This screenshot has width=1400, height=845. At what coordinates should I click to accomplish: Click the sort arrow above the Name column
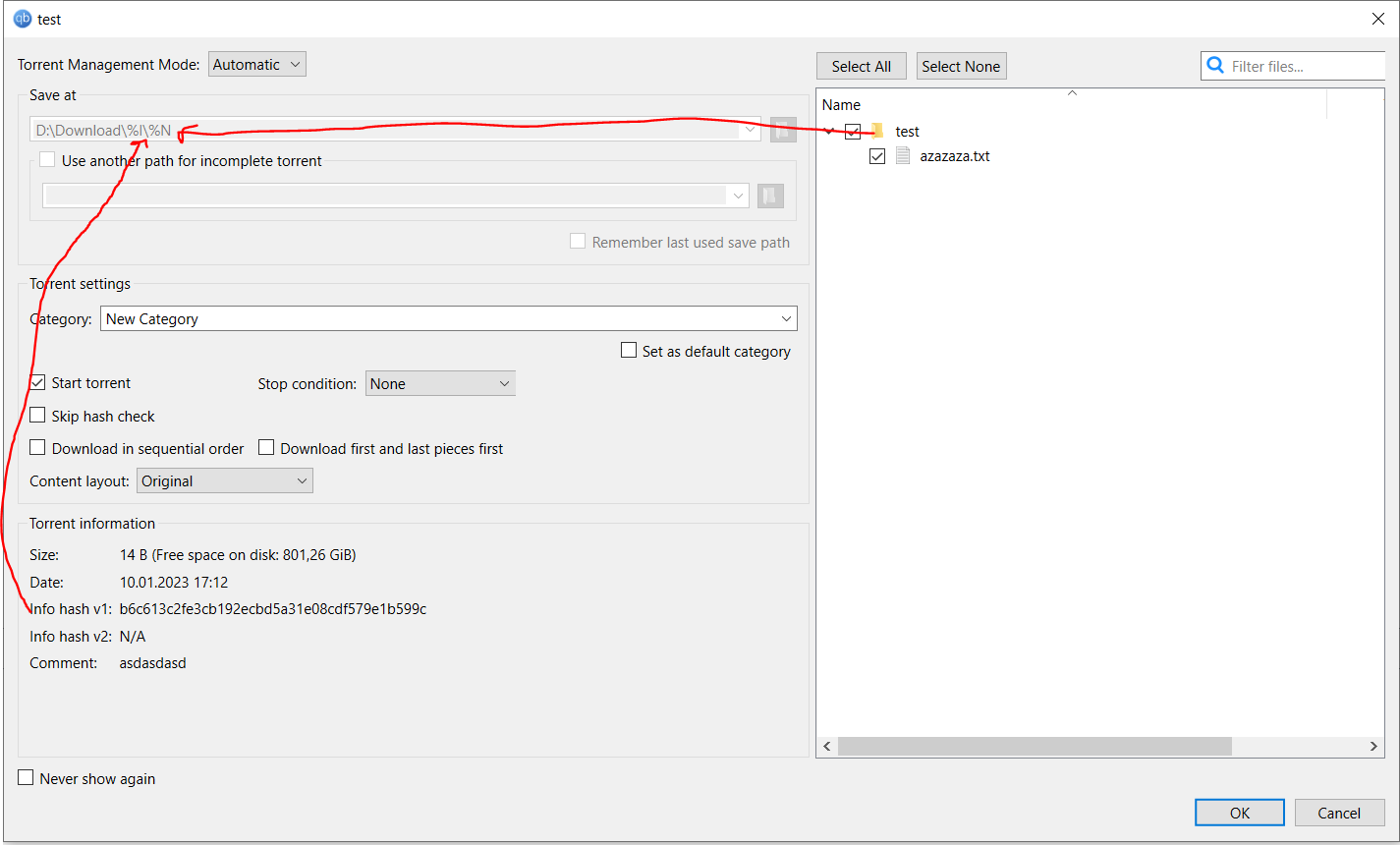(x=1072, y=94)
